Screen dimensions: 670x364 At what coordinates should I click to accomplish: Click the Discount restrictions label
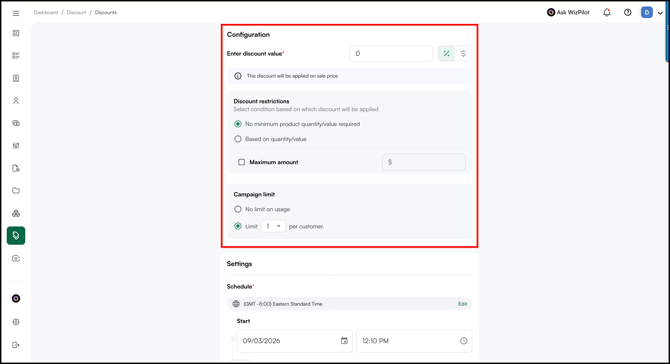[261, 101]
